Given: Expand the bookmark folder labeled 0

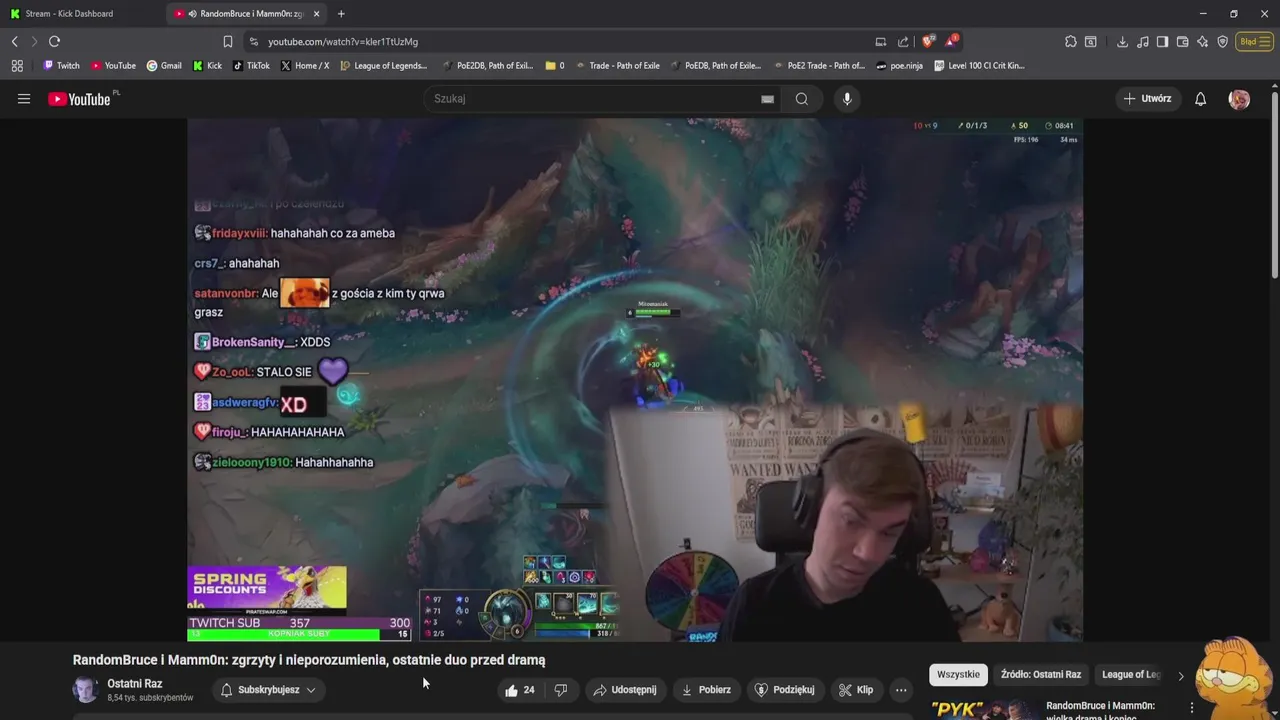Looking at the screenshot, I should click(555, 66).
